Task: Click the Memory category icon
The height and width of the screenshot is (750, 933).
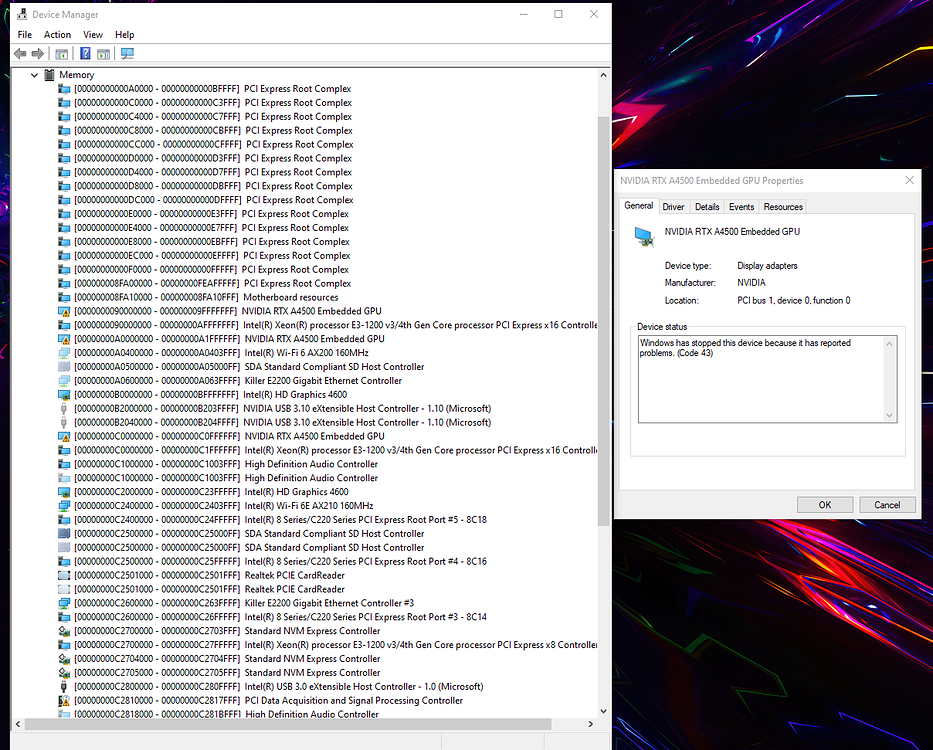Action: click(48, 74)
